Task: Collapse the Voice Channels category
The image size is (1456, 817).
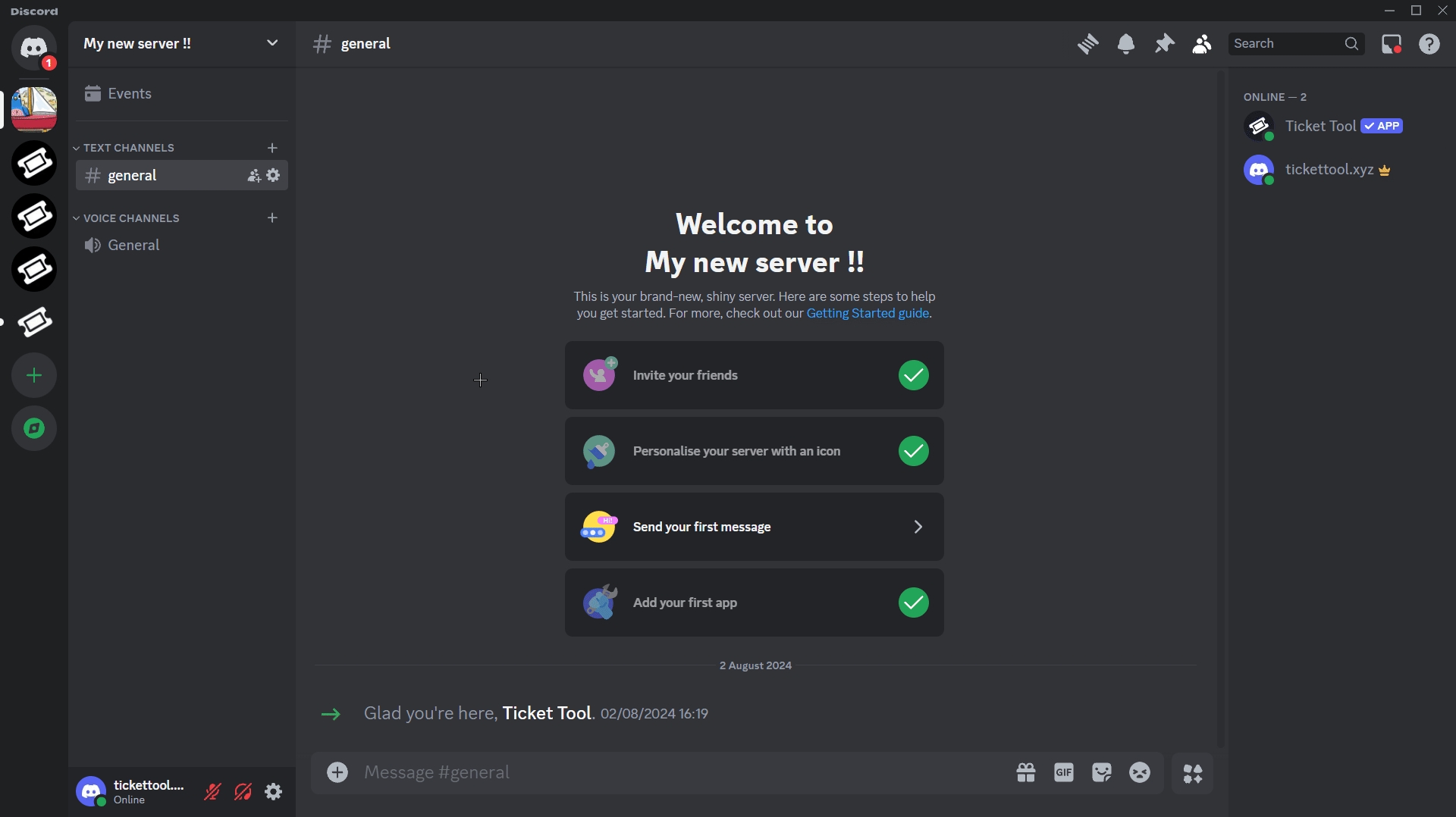Action: pyautogui.click(x=130, y=218)
